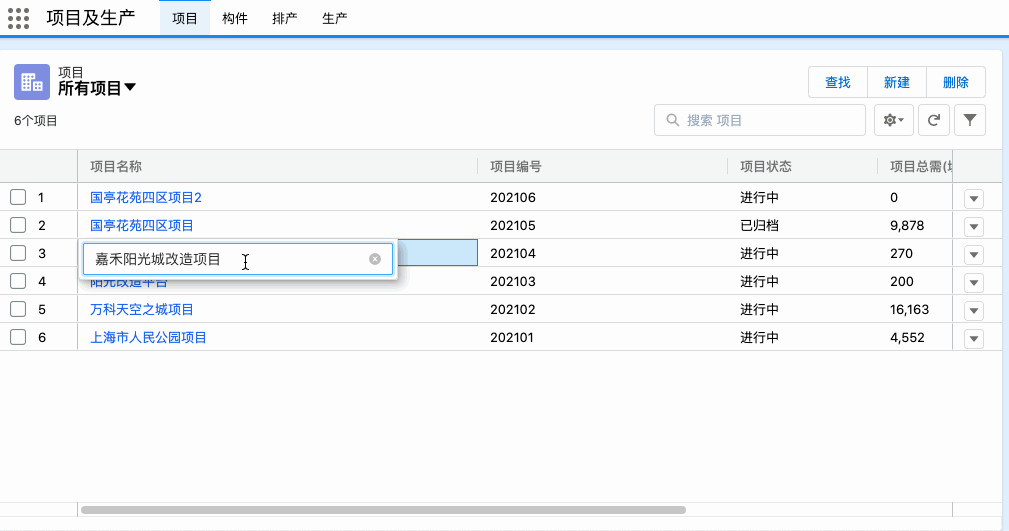The image size is (1009, 531).
Task: Open row actions menu for project 202102
Action: (x=974, y=311)
